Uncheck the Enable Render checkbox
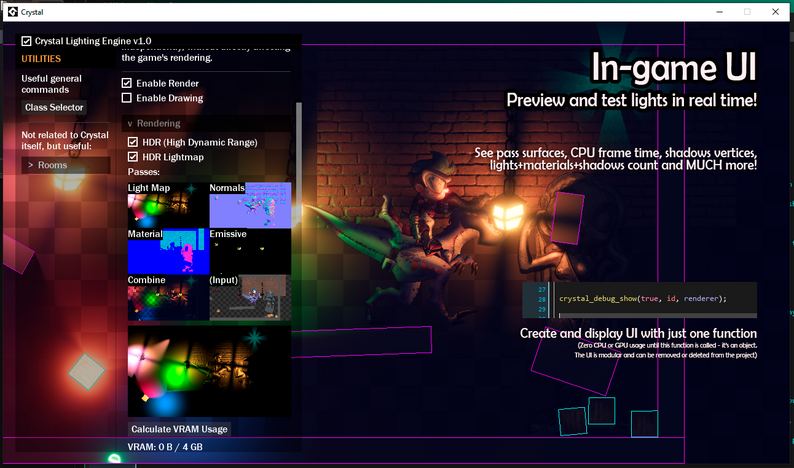The width and height of the screenshot is (794, 468). coord(127,83)
